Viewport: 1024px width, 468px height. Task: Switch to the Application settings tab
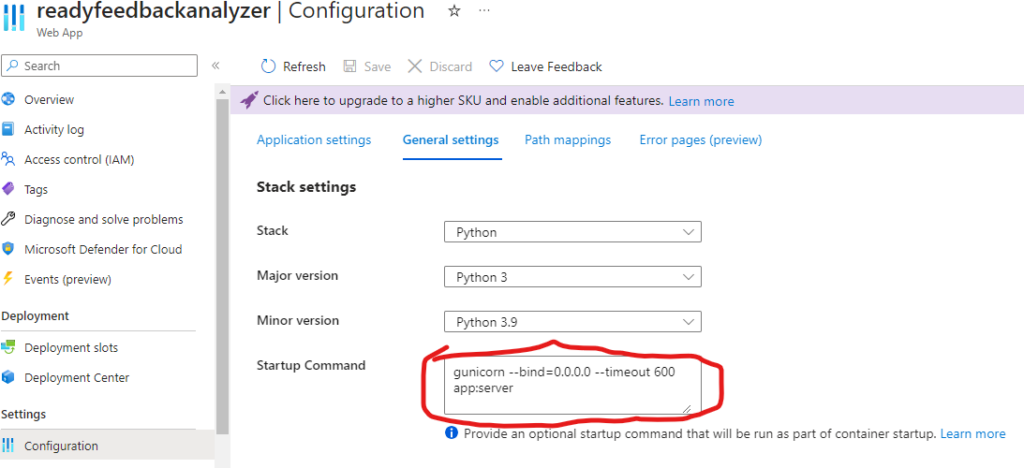tap(314, 140)
